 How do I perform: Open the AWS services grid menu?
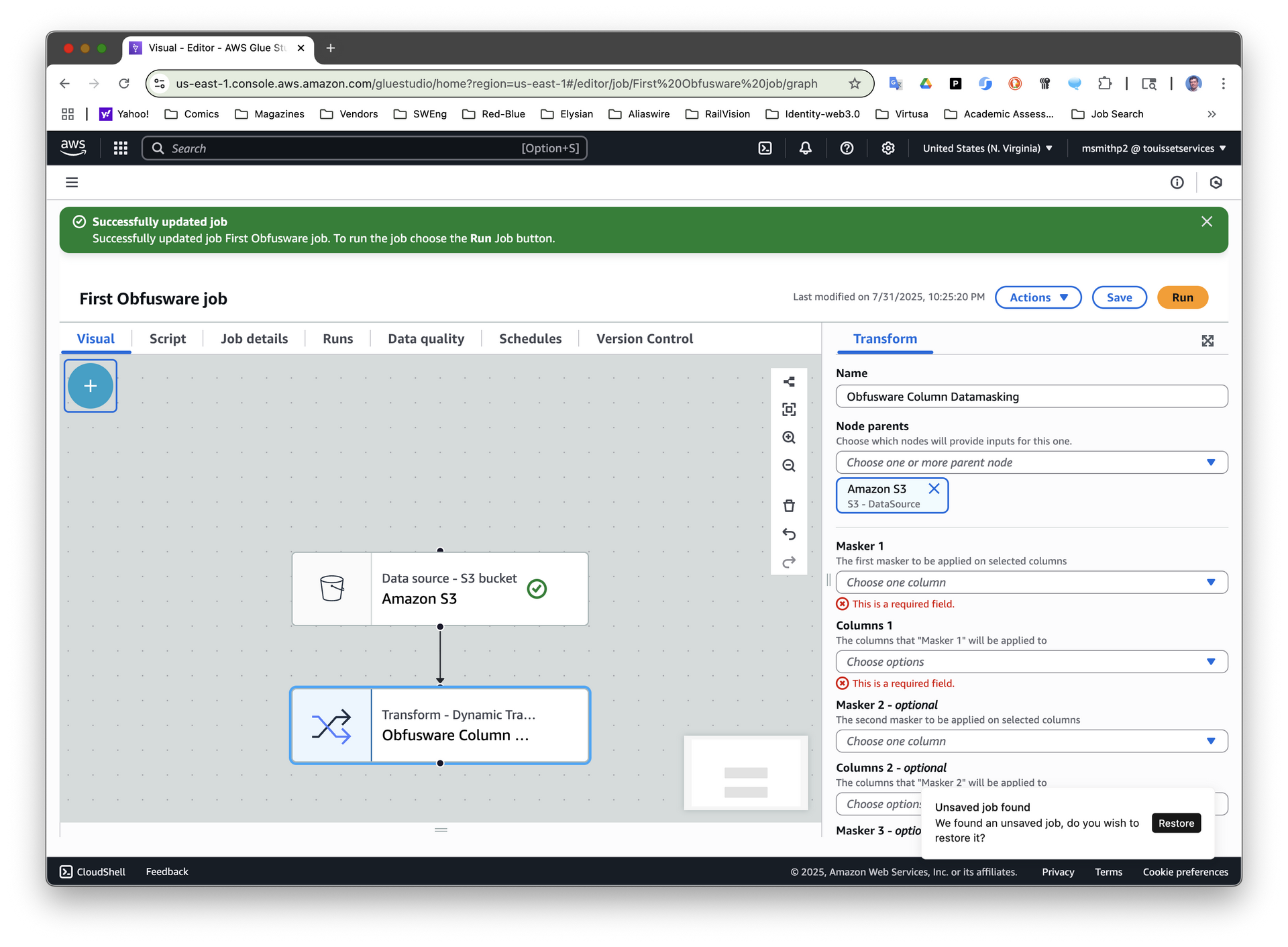(121, 148)
